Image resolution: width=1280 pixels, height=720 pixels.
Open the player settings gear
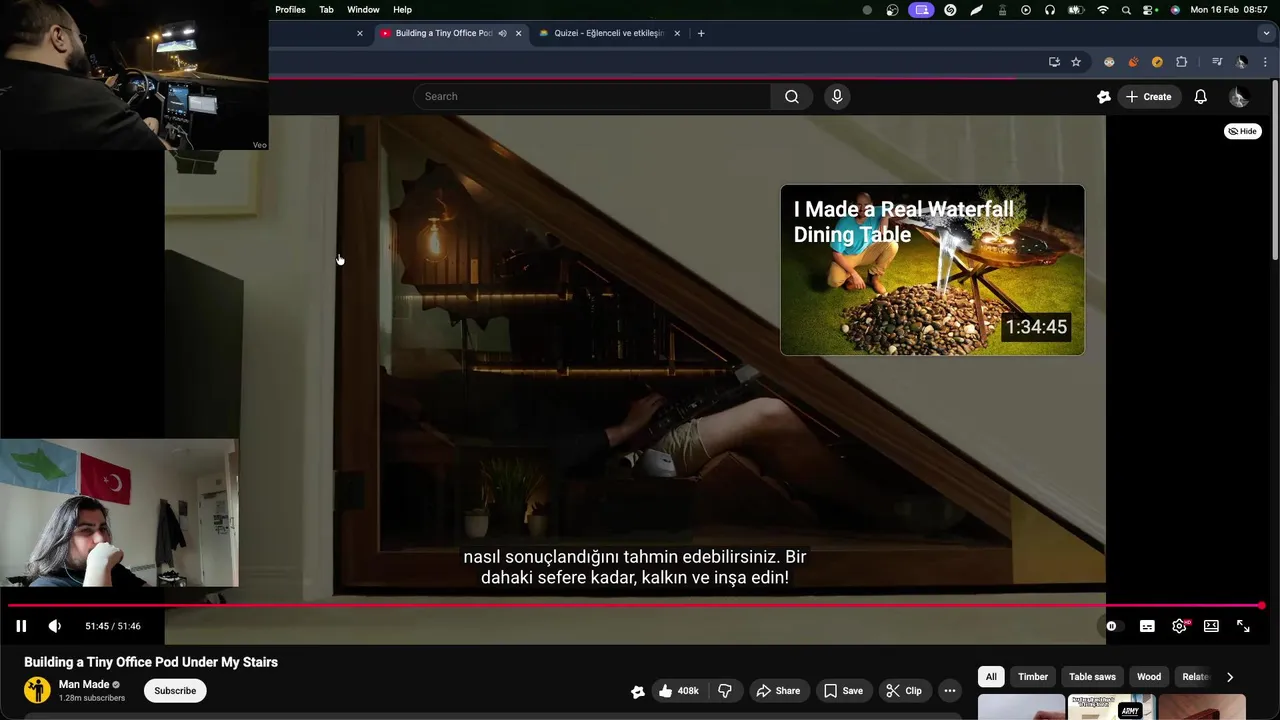[x=1180, y=626]
